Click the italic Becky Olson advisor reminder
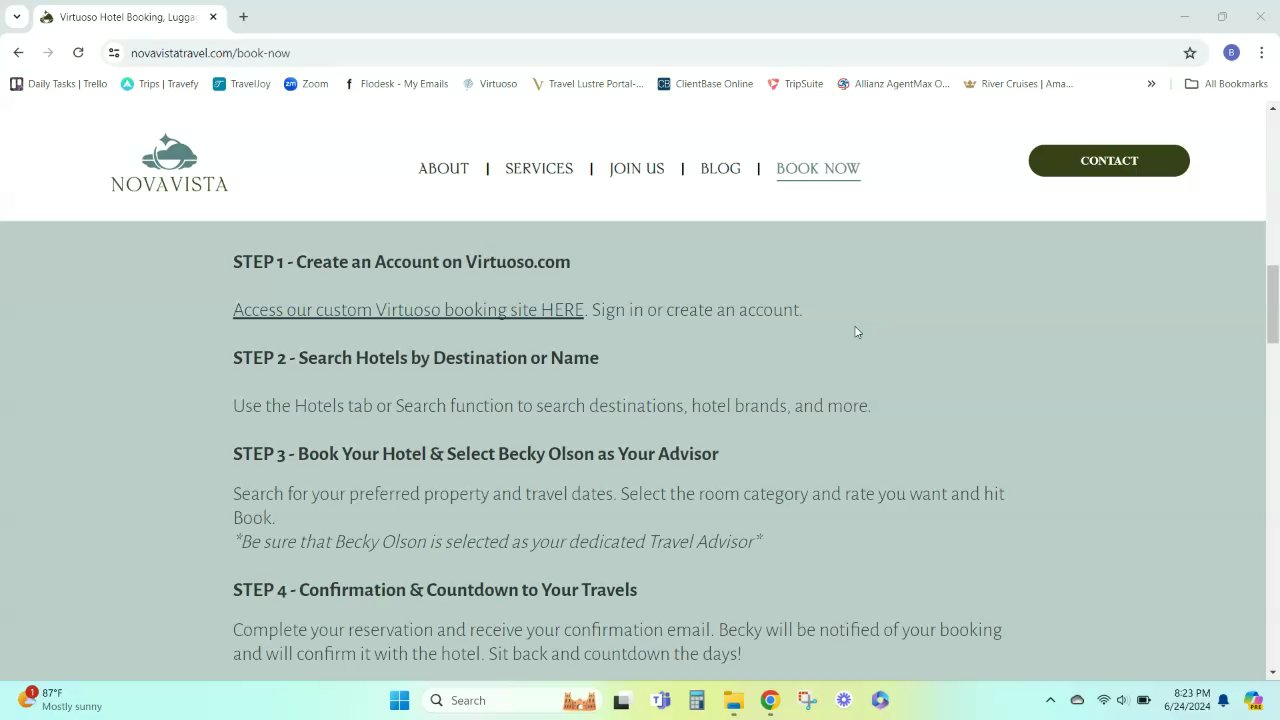Viewport: 1280px width, 720px height. tap(498, 542)
